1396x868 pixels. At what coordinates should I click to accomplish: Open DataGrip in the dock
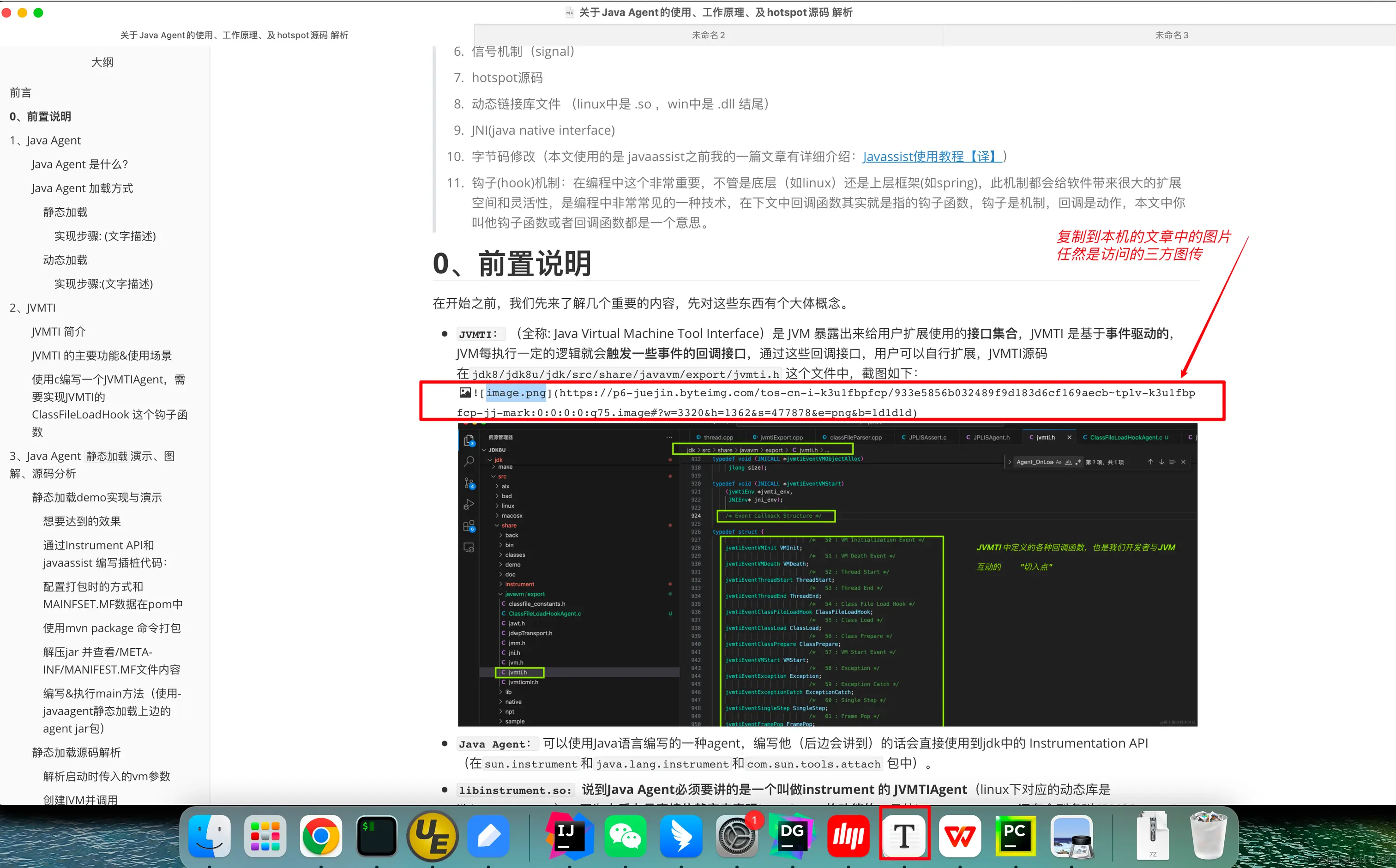click(x=792, y=836)
